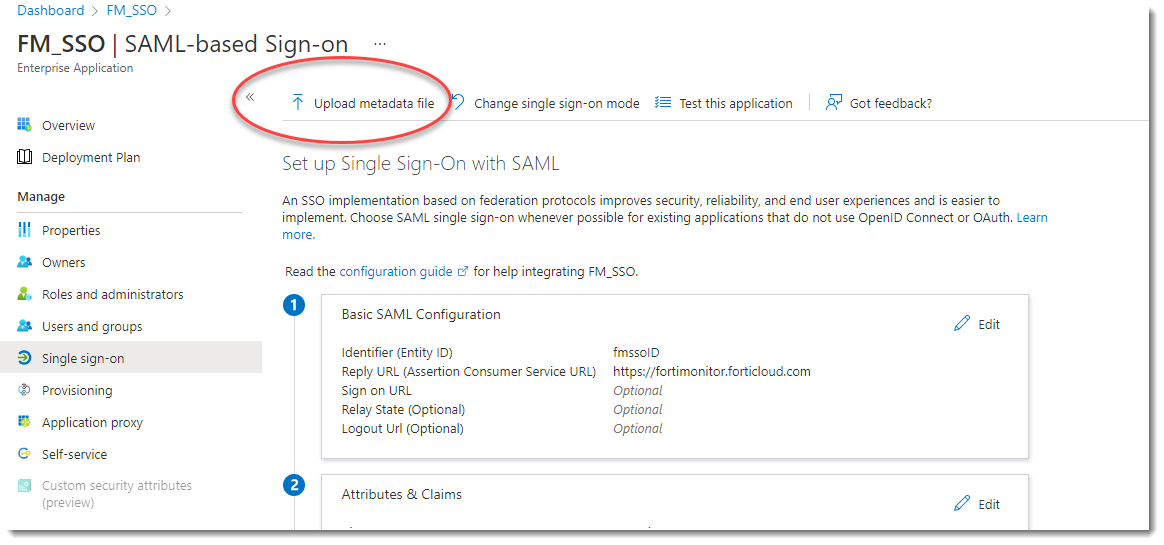Open the ellipsis menu beside page title
1164x545 pixels.
point(379,44)
